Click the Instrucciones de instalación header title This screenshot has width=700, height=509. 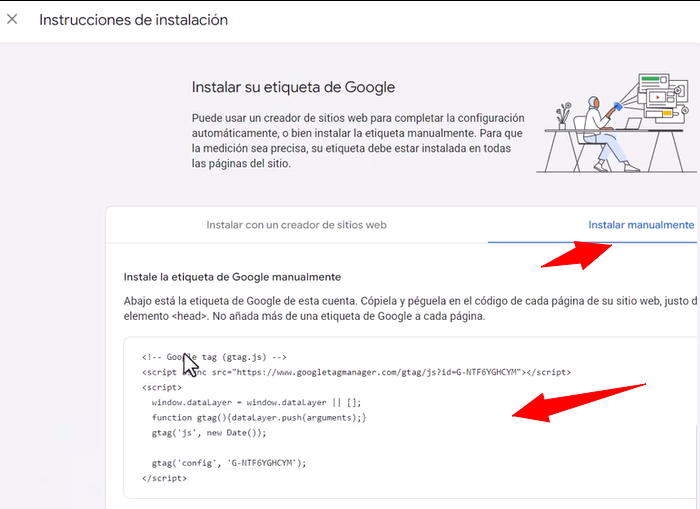coord(133,20)
